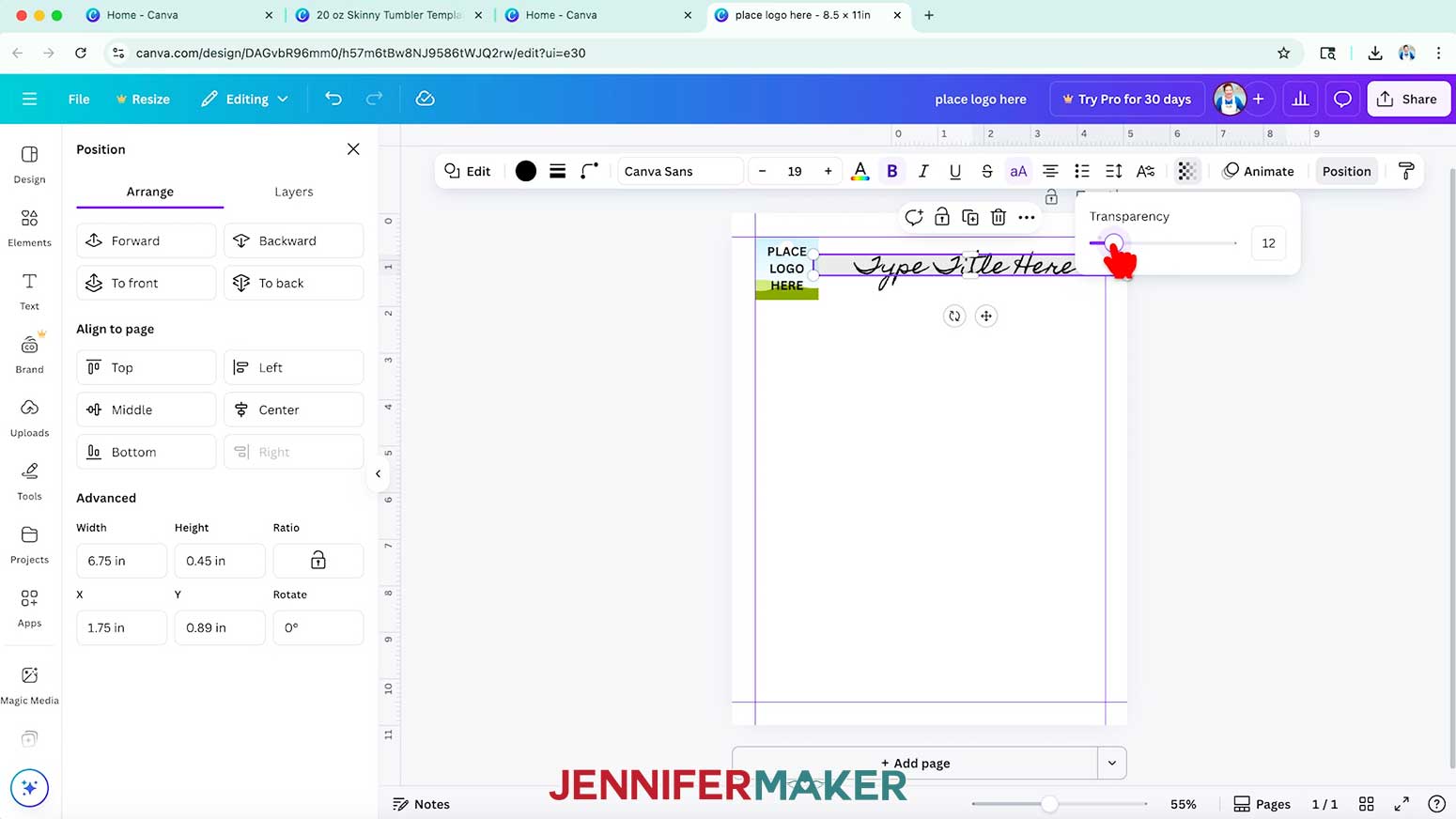The width and height of the screenshot is (1456, 819).
Task: Click the comment icon on floating toolbar
Action: pos(914,217)
